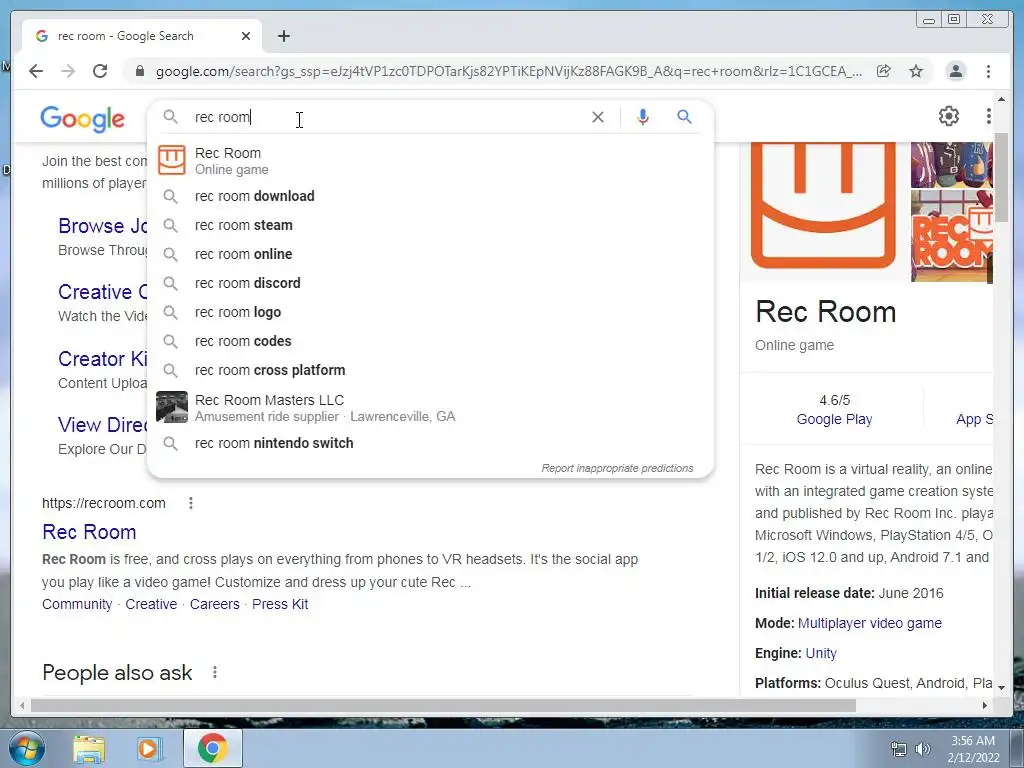Open the Windows Start menu orb

point(27,748)
